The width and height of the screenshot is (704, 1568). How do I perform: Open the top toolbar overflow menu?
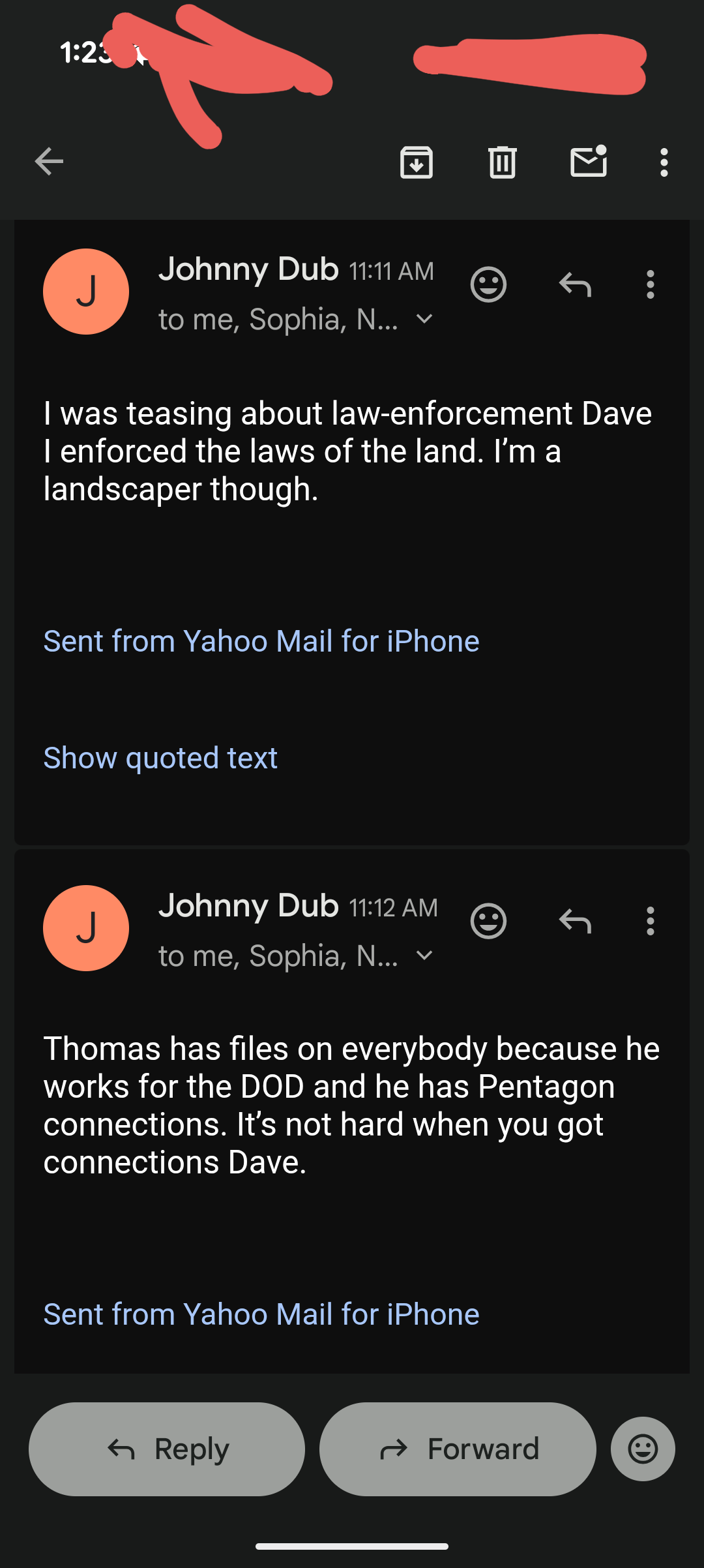[x=664, y=162]
